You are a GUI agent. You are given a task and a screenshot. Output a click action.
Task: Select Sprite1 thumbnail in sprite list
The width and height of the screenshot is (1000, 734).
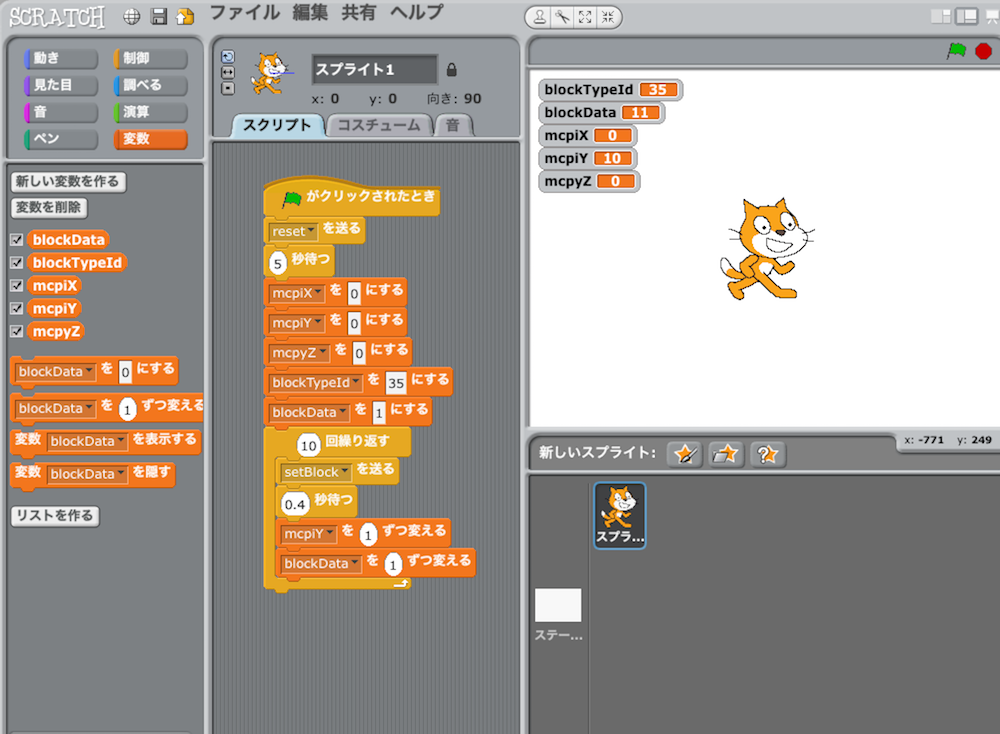(x=620, y=515)
